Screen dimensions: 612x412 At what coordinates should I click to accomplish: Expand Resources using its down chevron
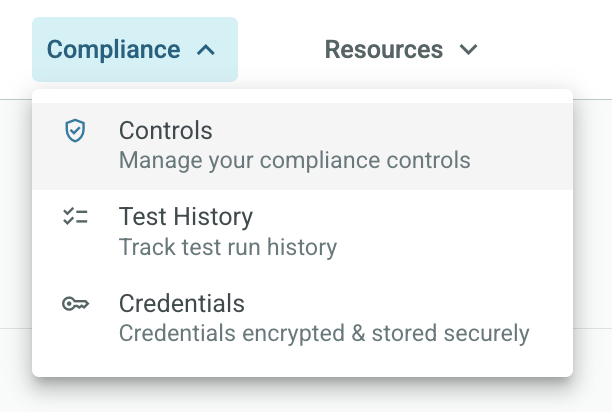(x=468, y=50)
